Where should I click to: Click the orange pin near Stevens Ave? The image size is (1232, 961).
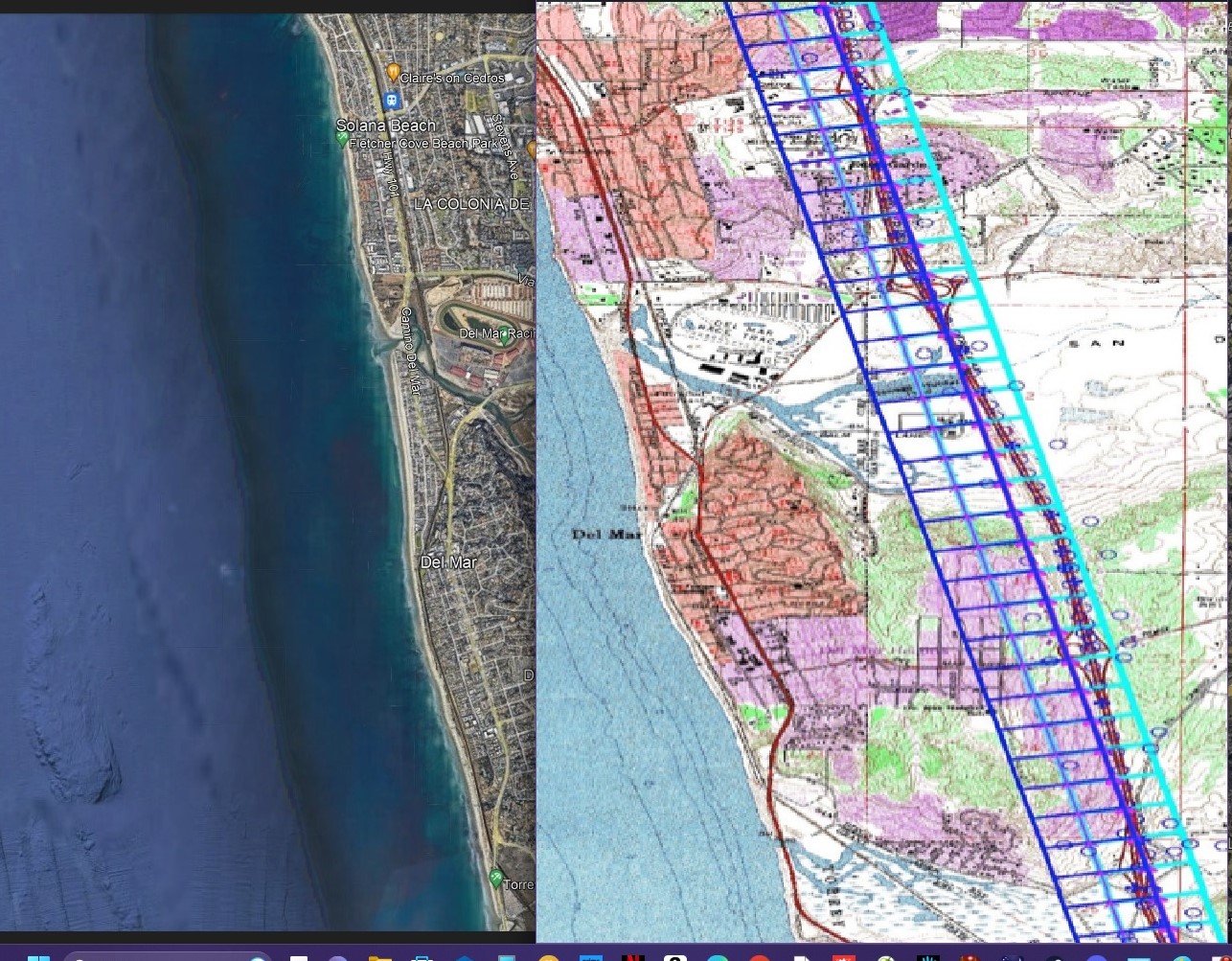pyautogui.click(x=532, y=149)
